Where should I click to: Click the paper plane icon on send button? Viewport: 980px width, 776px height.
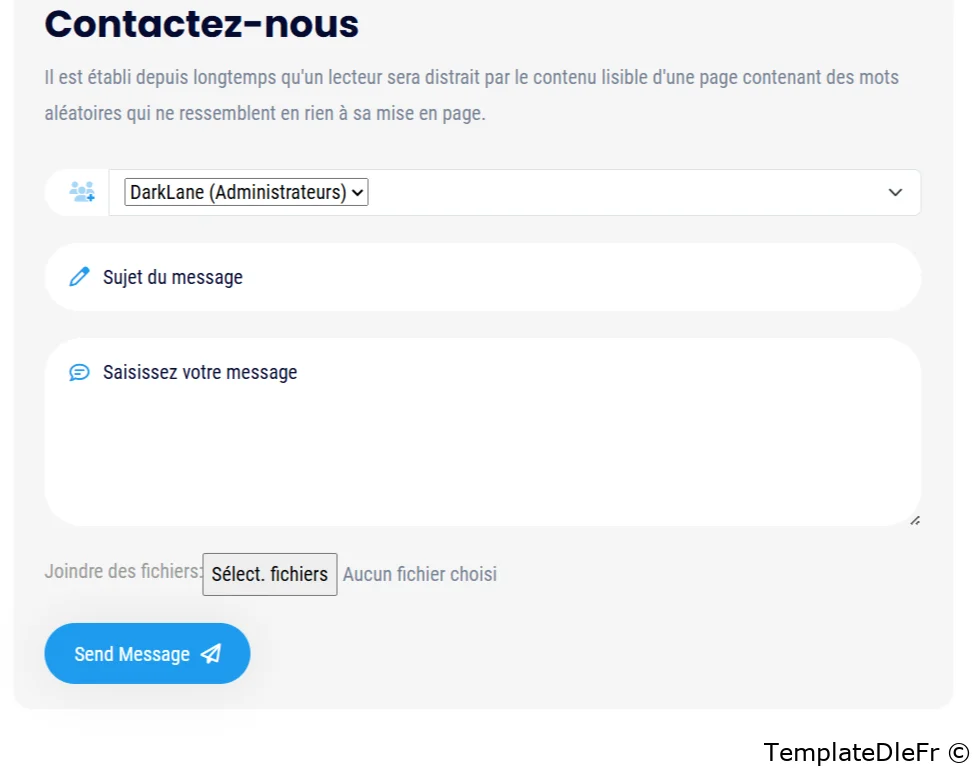click(x=210, y=654)
